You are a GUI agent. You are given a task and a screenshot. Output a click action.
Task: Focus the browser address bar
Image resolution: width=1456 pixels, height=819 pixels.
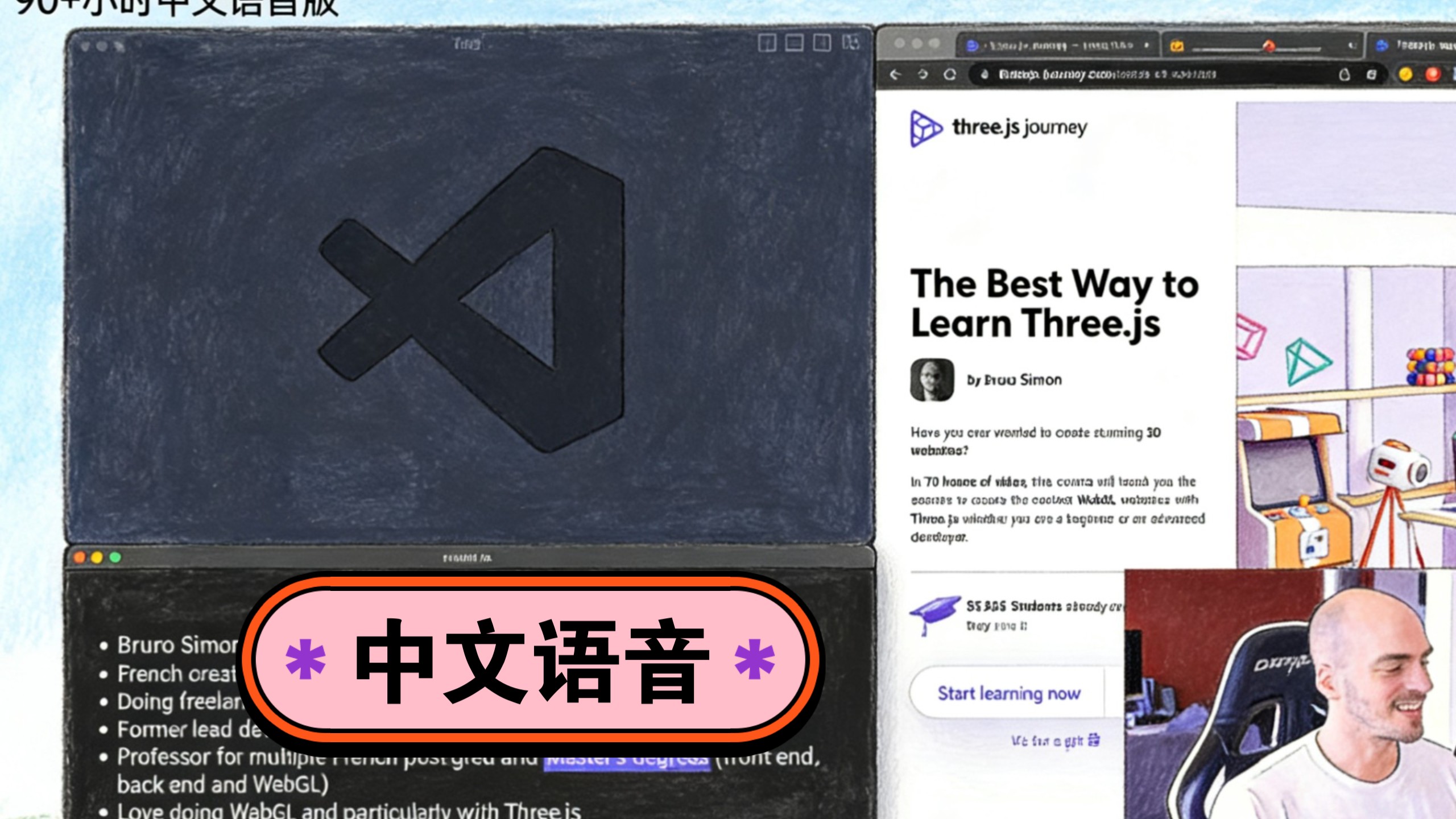[x=1177, y=75]
